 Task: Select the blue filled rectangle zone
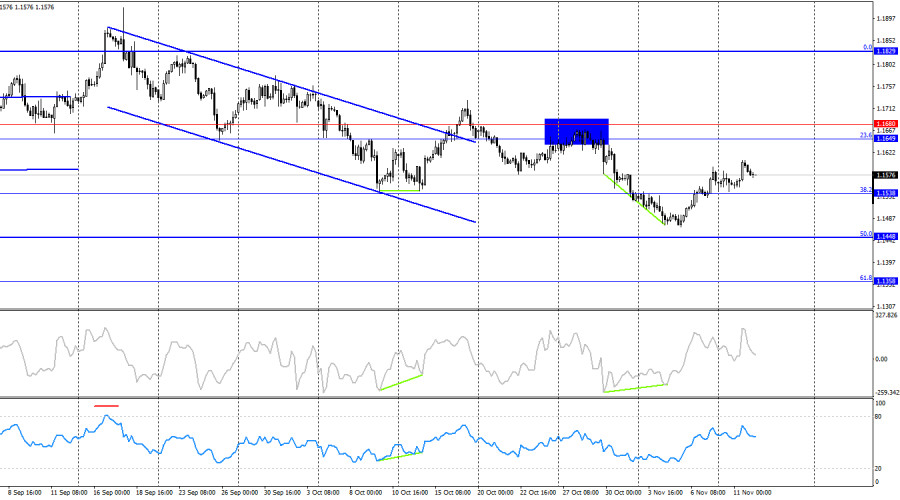576,131
